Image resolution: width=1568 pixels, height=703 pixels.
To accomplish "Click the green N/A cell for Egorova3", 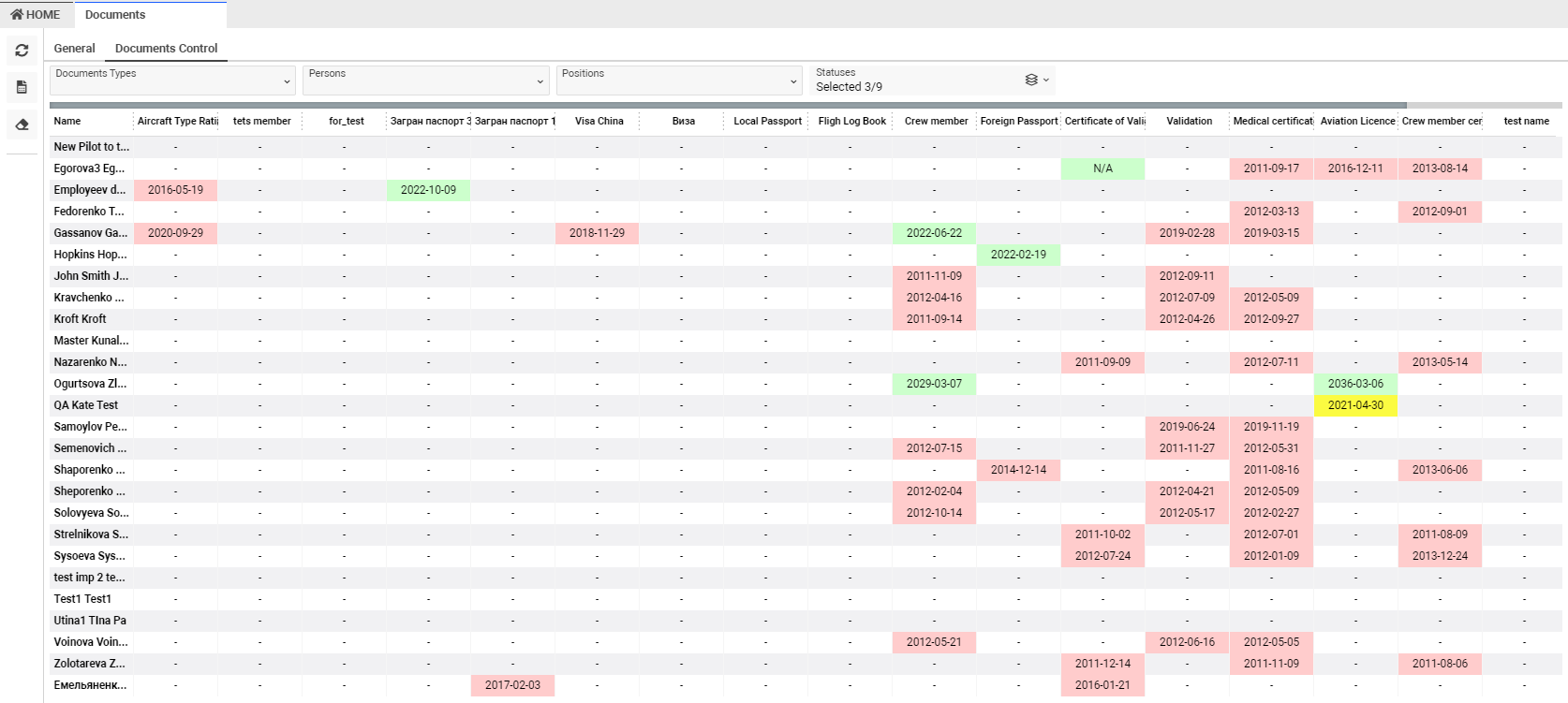I will 1102,168.
